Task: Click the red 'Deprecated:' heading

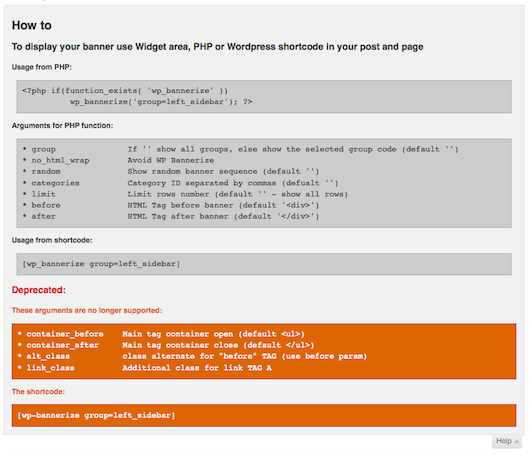Action: (39, 290)
